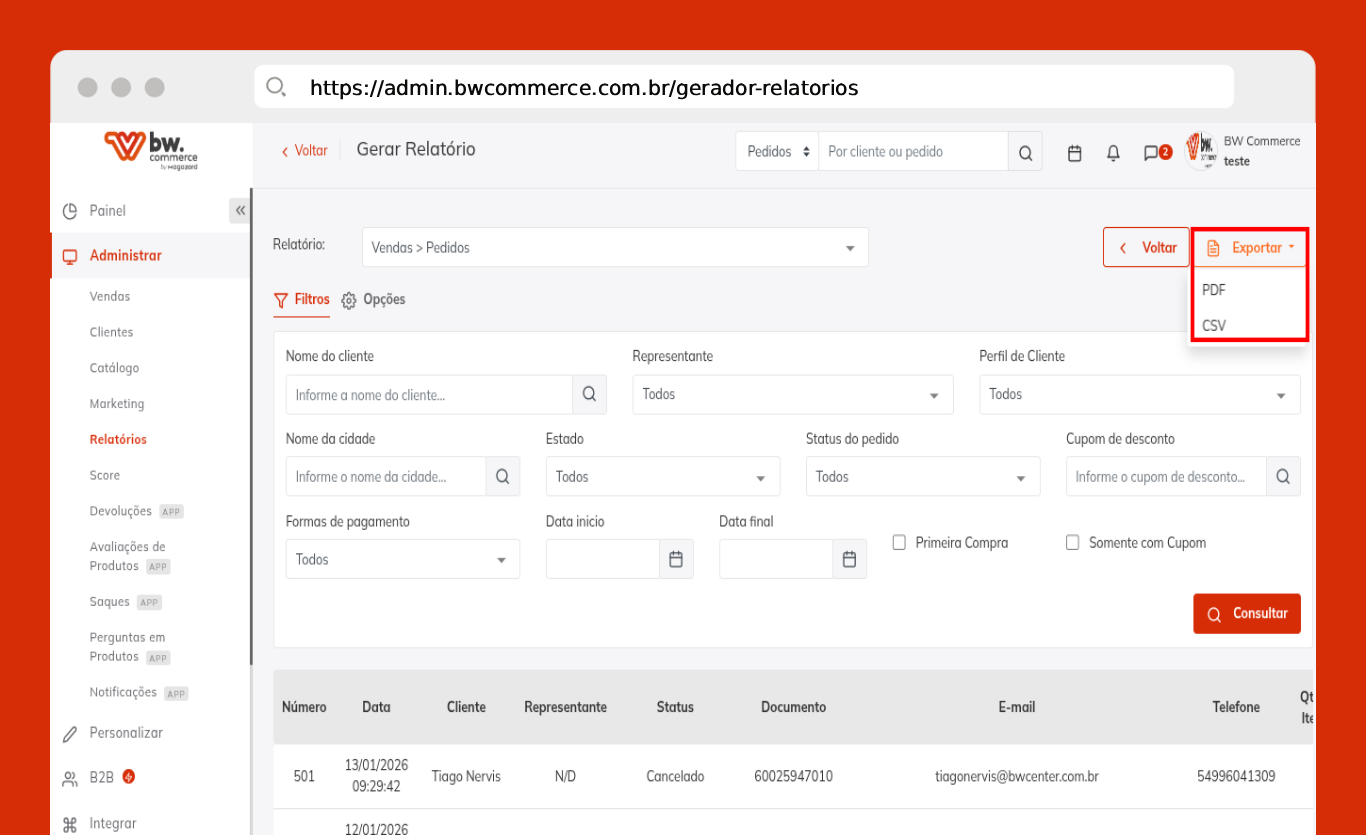Collapse sidebar with double chevron icon
The width and height of the screenshot is (1366, 835).
(240, 211)
